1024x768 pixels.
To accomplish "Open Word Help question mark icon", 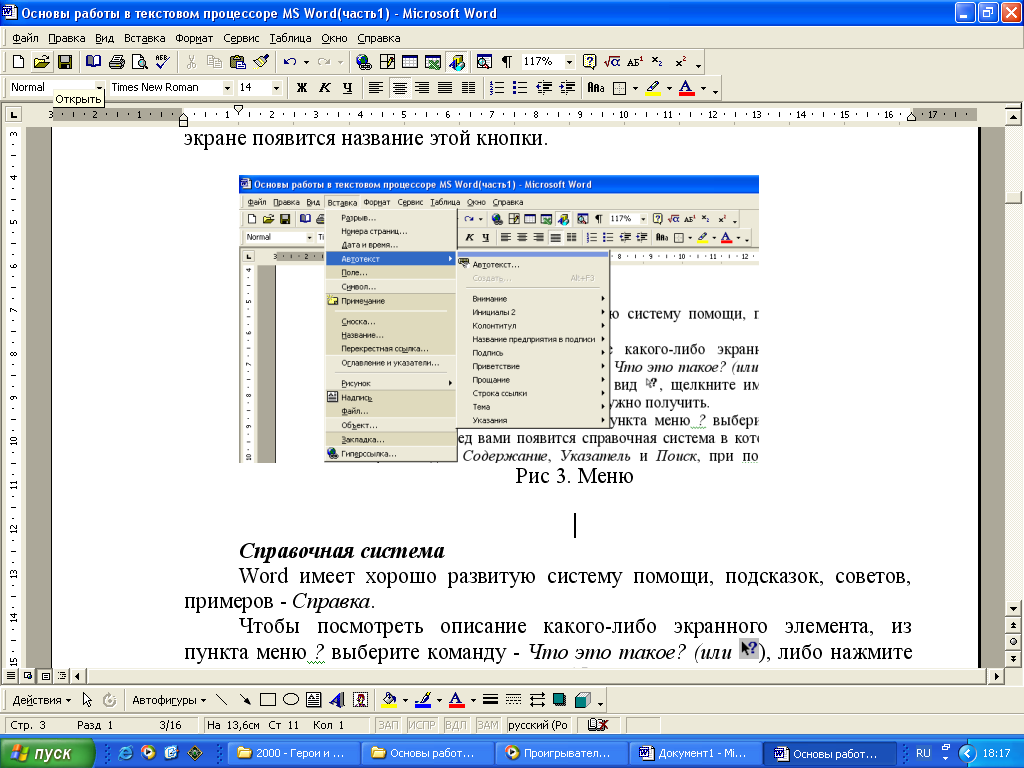I will tap(589, 62).
